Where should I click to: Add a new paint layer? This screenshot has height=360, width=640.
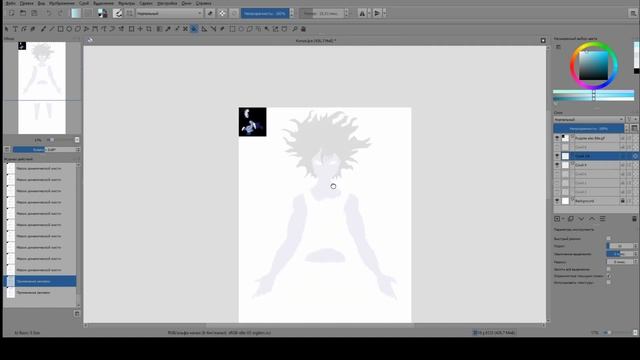pyautogui.click(x=557, y=219)
